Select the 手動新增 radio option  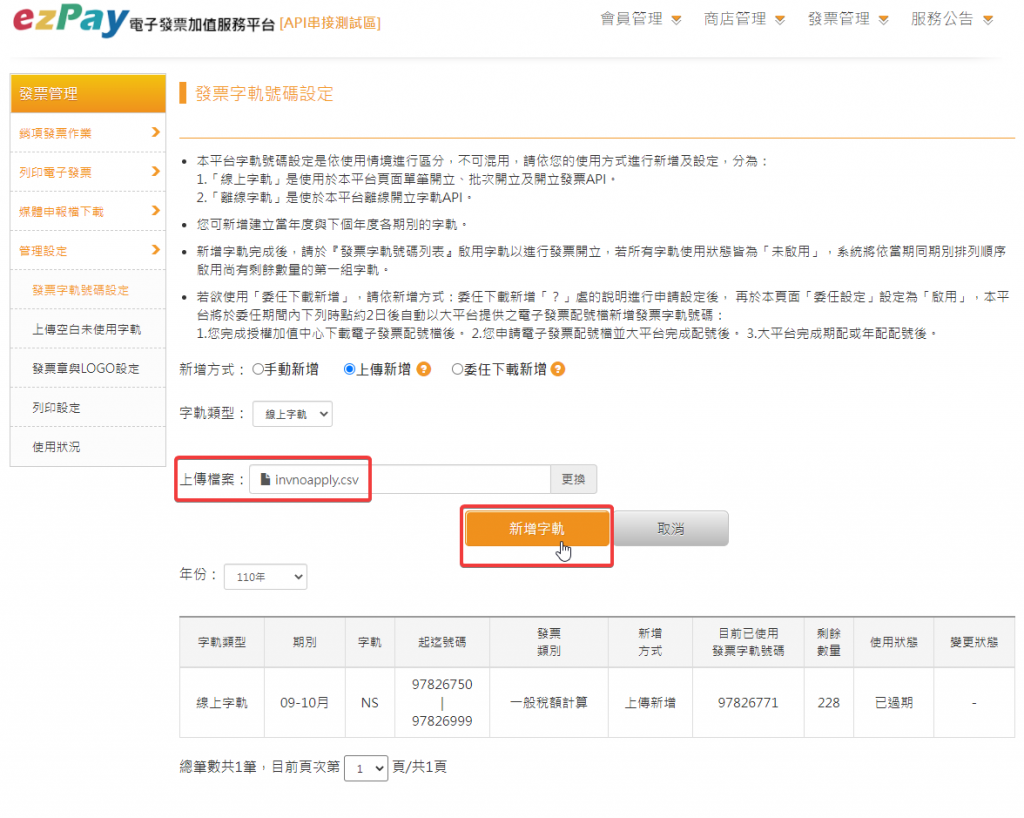coord(258,369)
